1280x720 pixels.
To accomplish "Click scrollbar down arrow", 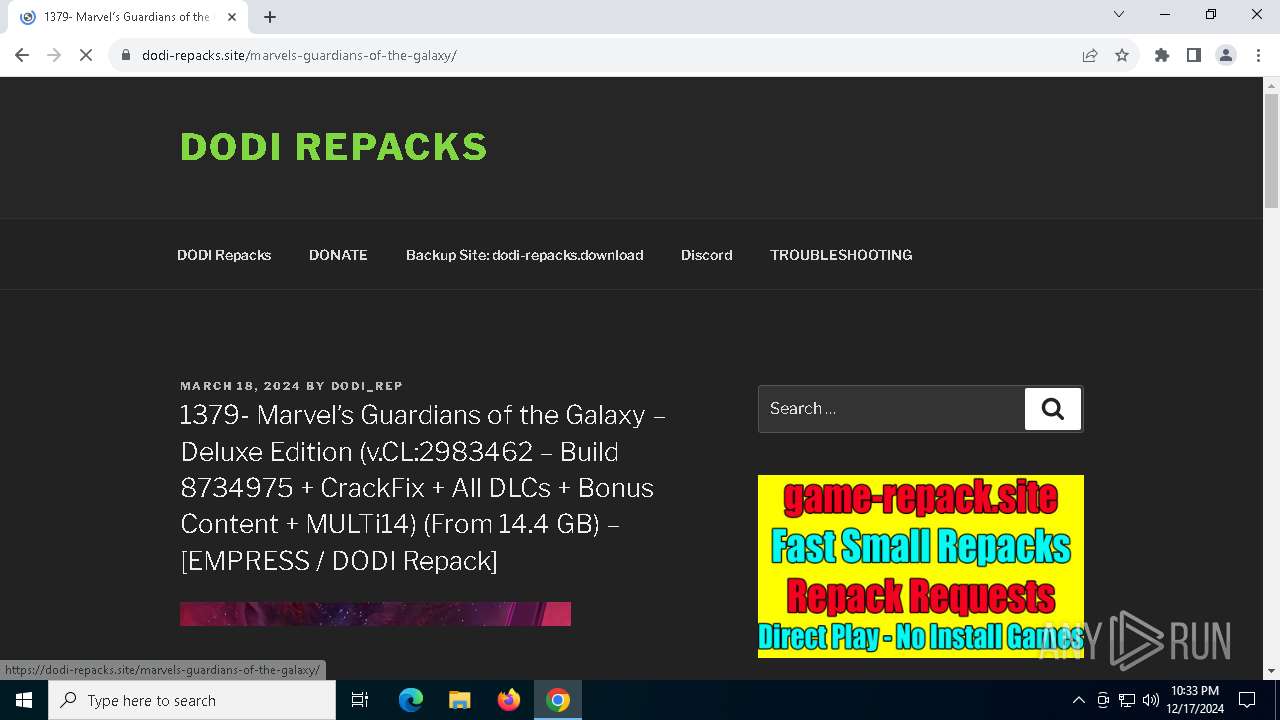I will click(x=1271, y=671).
